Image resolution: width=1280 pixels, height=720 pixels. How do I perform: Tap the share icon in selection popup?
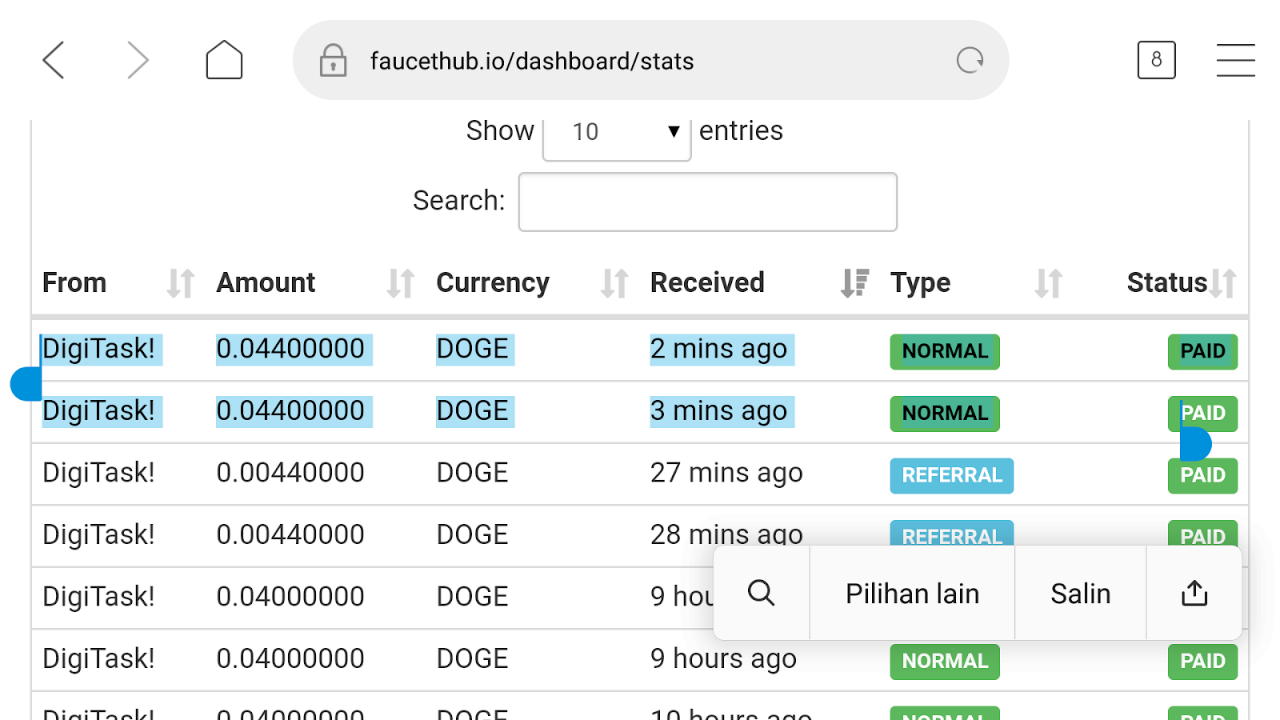(x=1194, y=593)
